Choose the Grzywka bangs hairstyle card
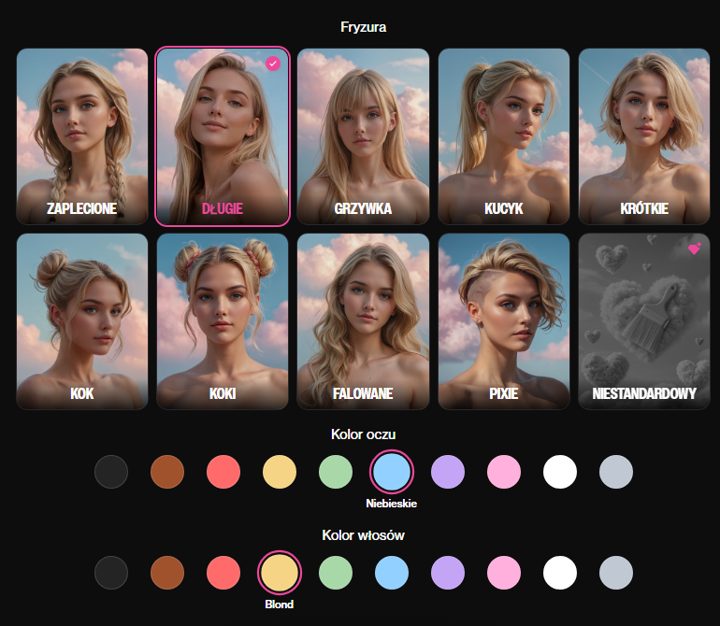 pyautogui.click(x=363, y=136)
